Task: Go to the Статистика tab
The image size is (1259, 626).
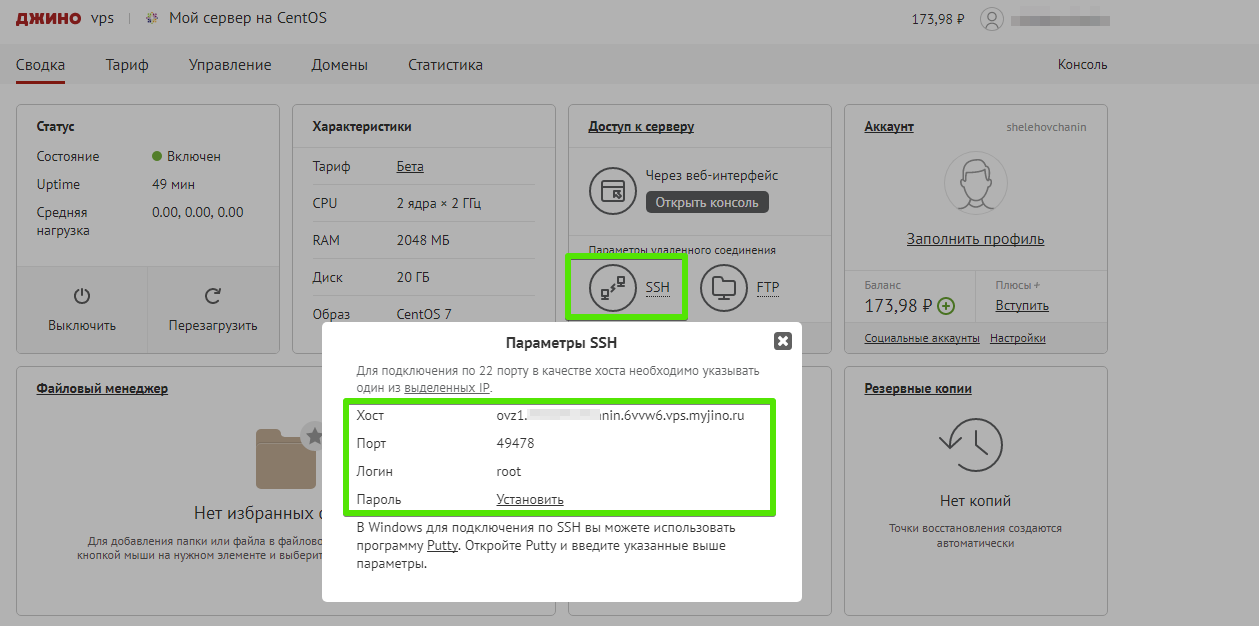Action: (x=445, y=65)
